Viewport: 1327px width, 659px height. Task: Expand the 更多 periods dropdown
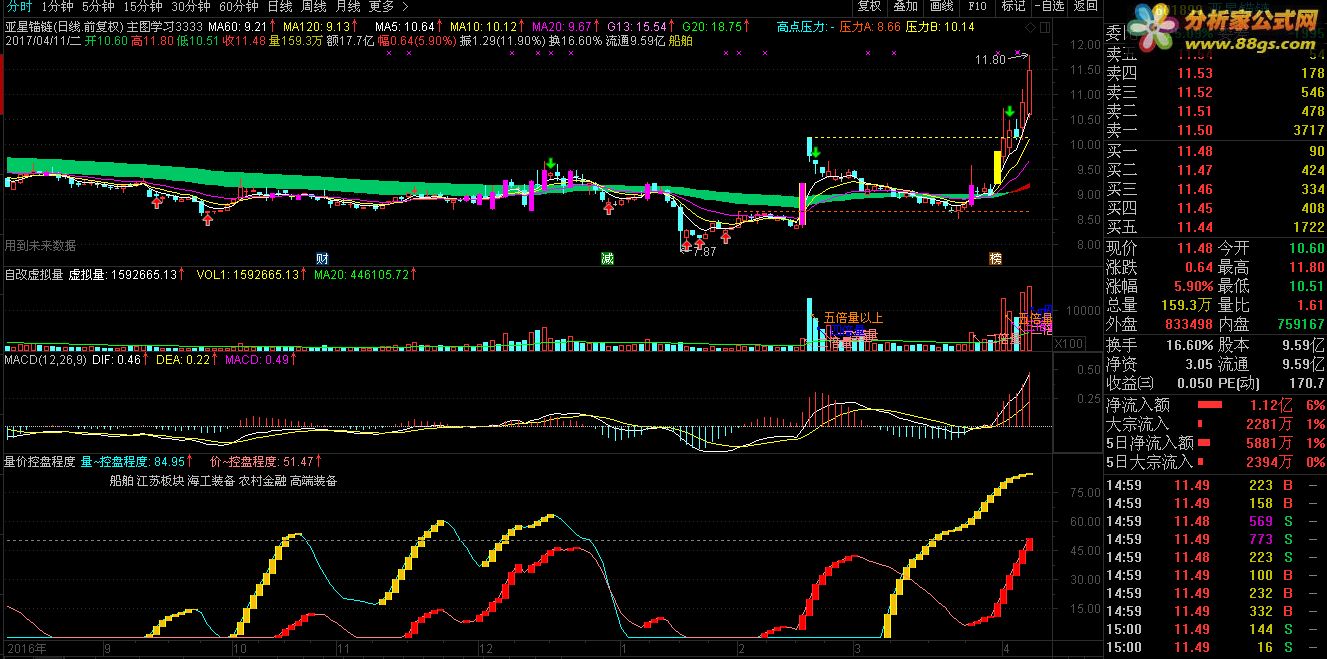tap(387, 6)
